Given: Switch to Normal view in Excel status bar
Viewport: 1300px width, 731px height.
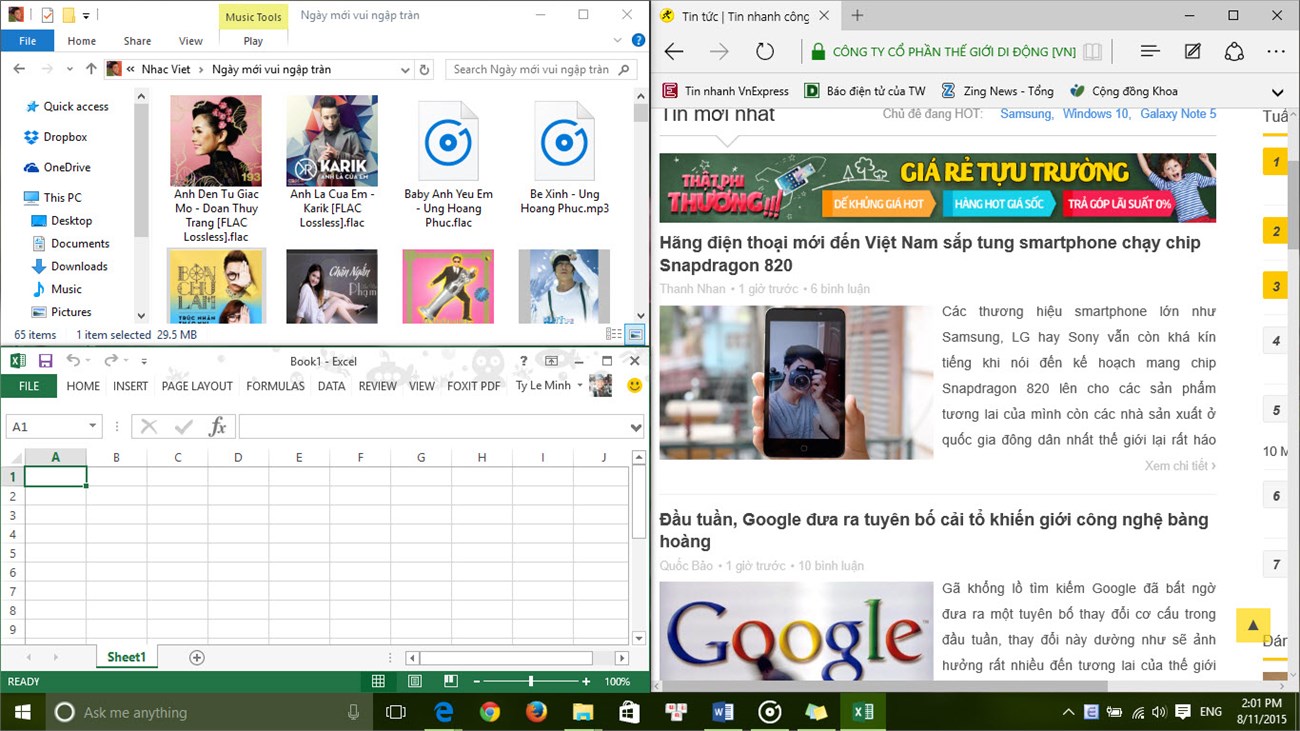Looking at the screenshot, I should (x=378, y=681).
